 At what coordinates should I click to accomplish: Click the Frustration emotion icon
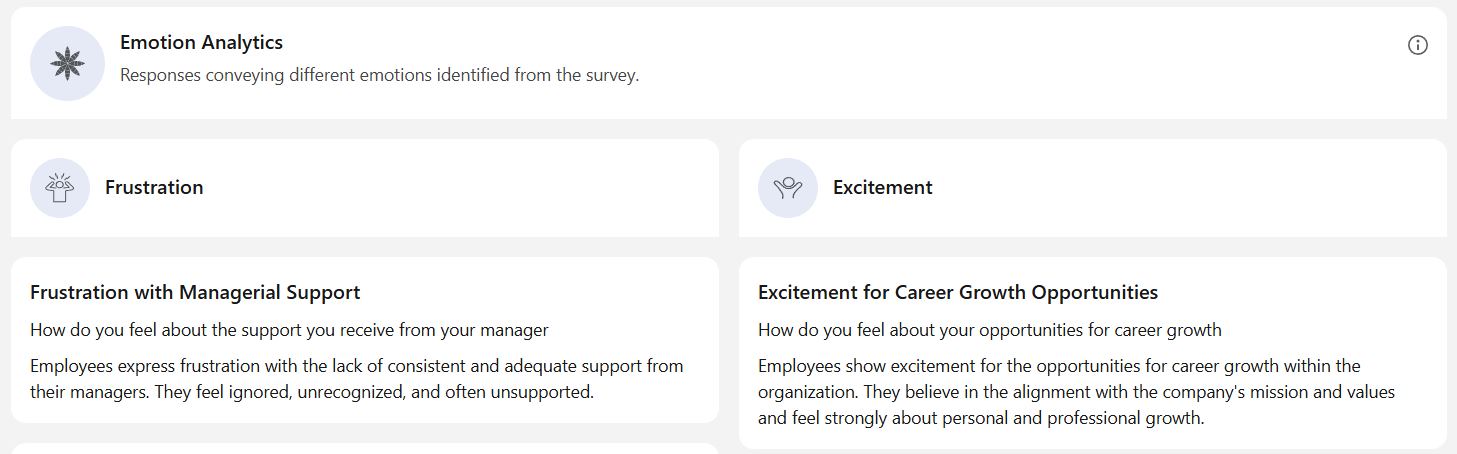60,188
